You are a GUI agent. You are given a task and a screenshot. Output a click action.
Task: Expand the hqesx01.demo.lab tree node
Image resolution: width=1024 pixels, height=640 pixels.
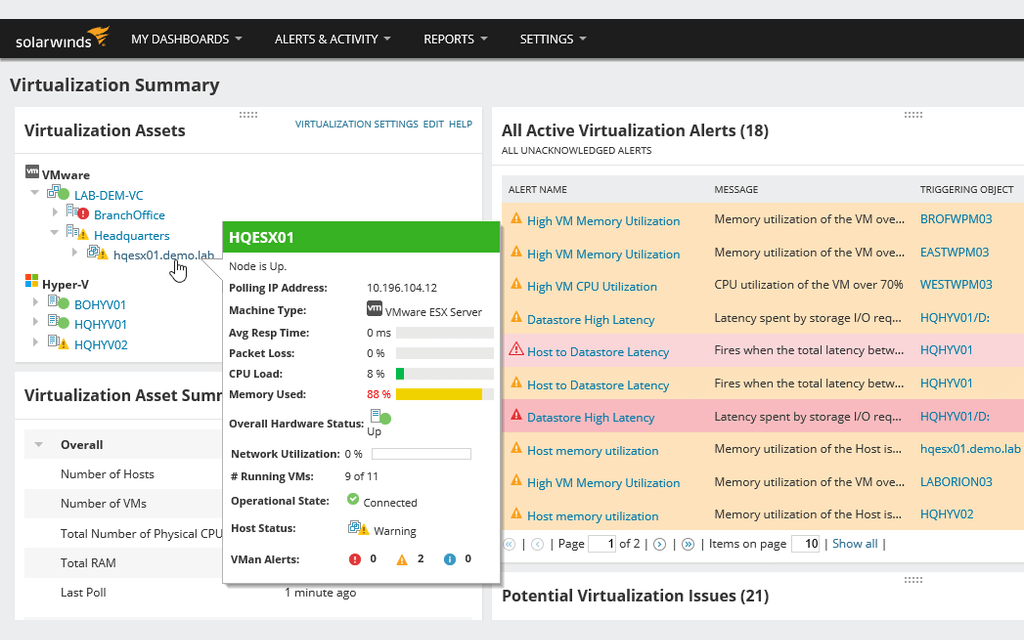(74, 252)
